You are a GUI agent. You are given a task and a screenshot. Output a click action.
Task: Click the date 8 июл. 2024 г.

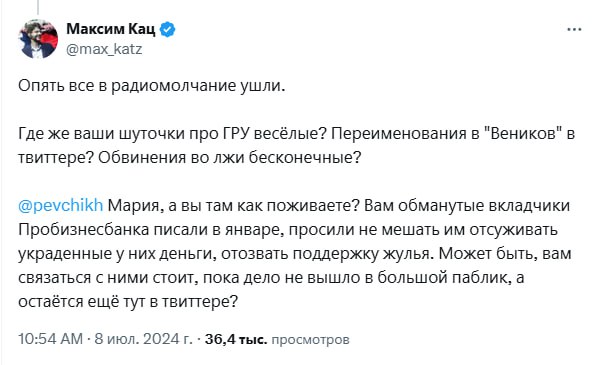tap(144, 339)
